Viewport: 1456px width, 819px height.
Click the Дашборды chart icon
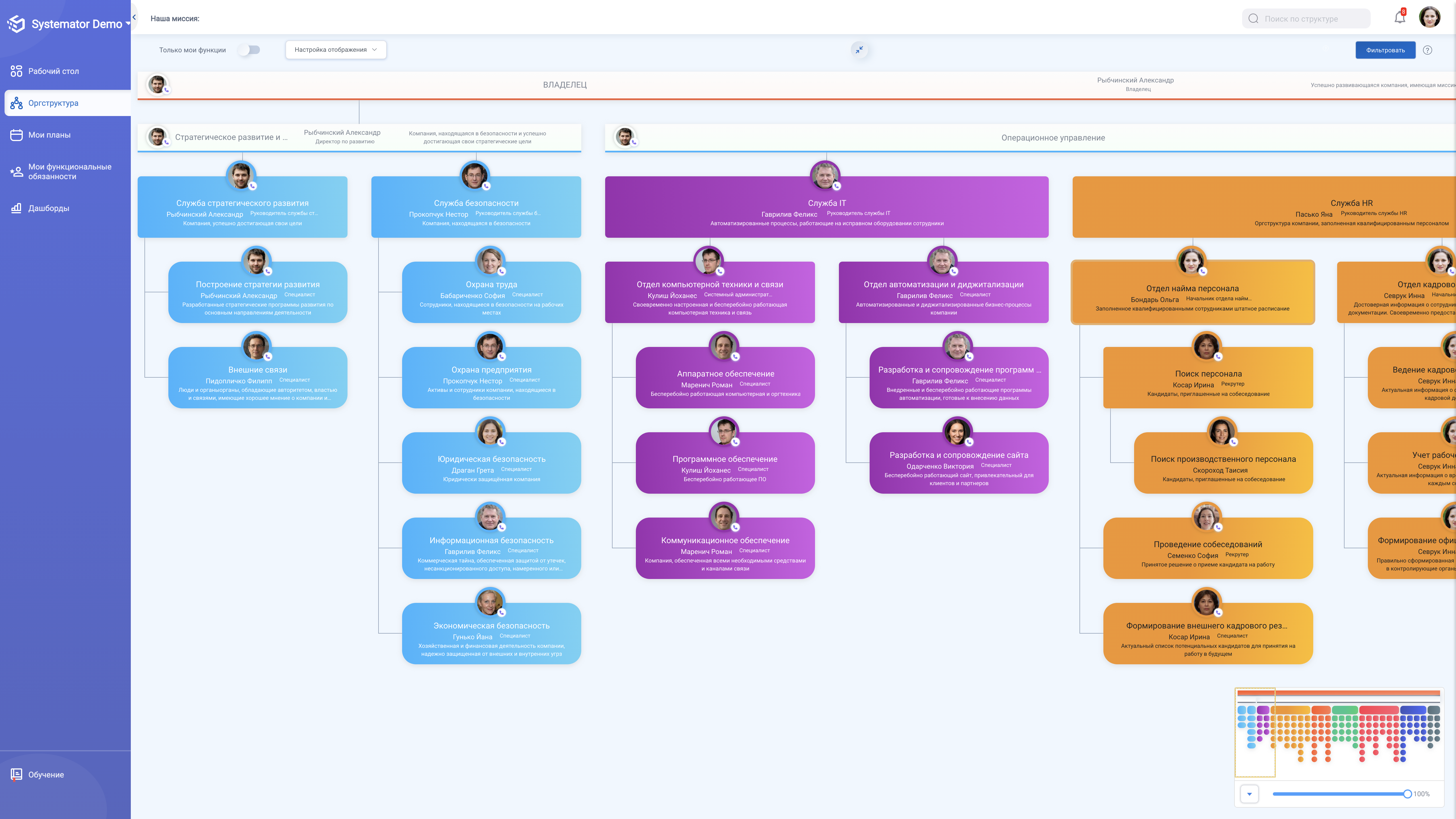16,208
